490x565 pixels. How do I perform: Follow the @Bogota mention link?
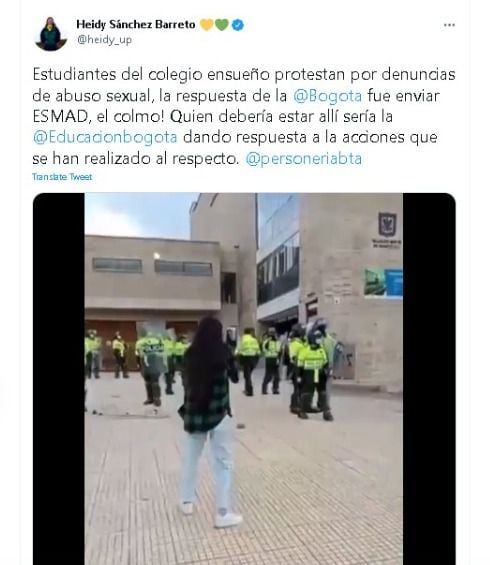328,96
